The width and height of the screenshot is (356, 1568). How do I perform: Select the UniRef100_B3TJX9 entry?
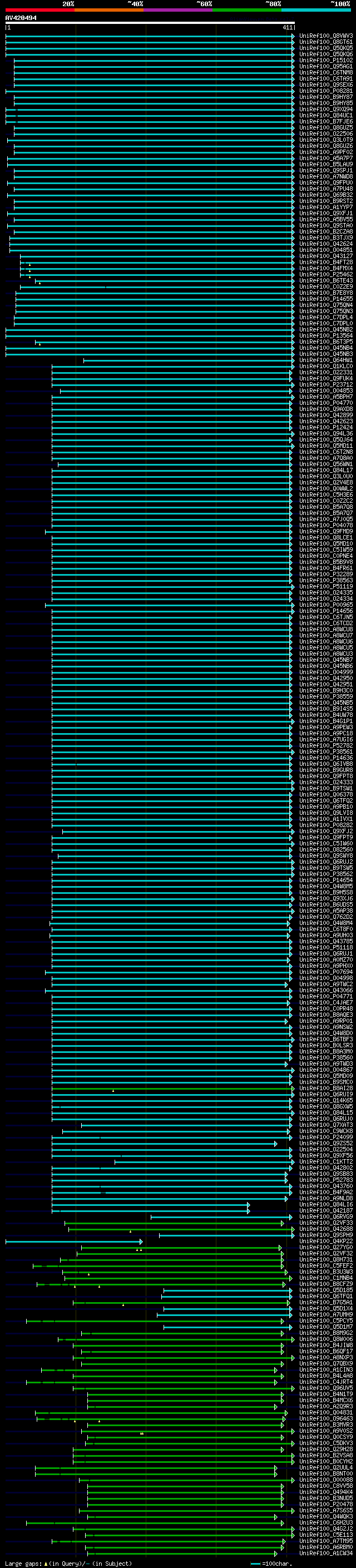pos(325,238)
